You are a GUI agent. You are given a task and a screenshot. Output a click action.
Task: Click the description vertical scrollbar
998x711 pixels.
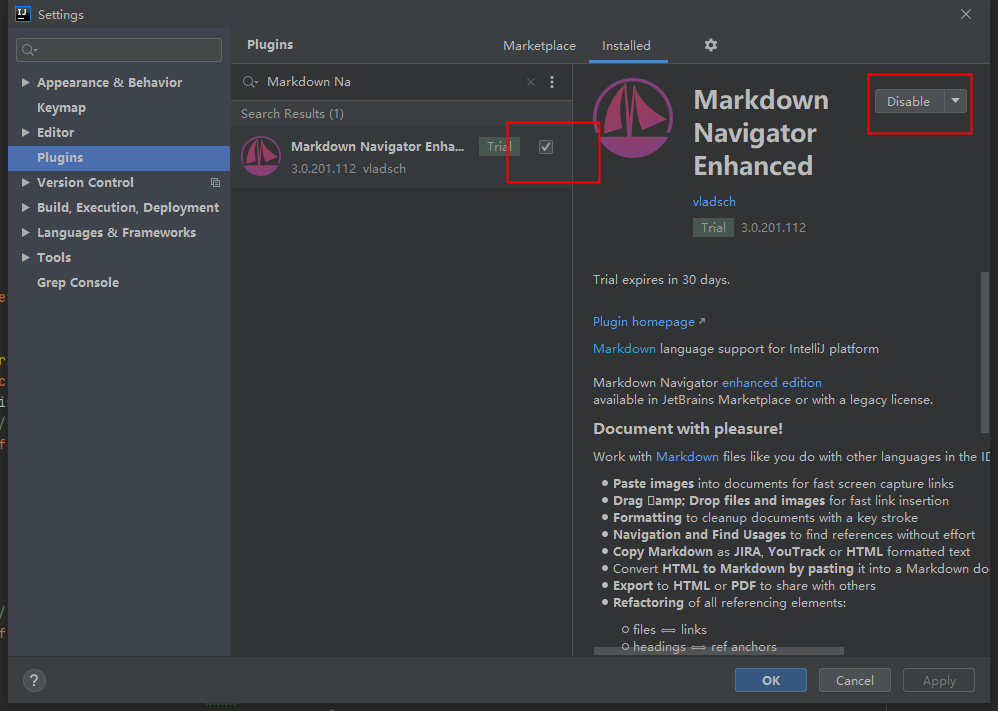985,353
